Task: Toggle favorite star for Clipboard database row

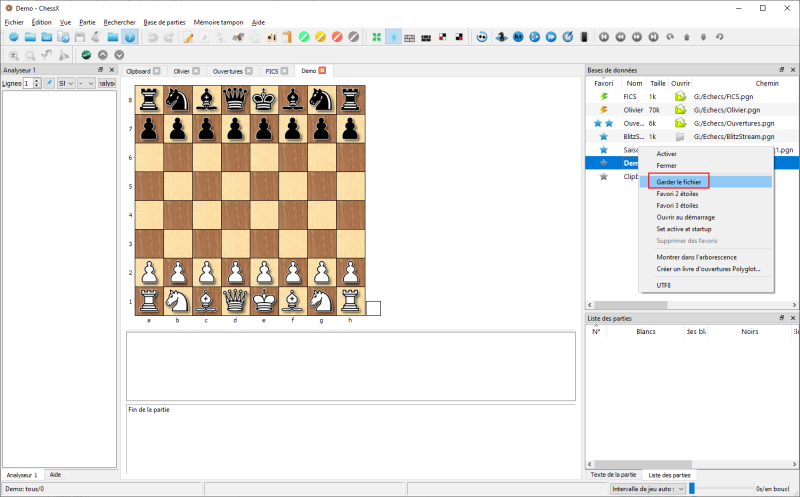Action: (x=603, y=176)
